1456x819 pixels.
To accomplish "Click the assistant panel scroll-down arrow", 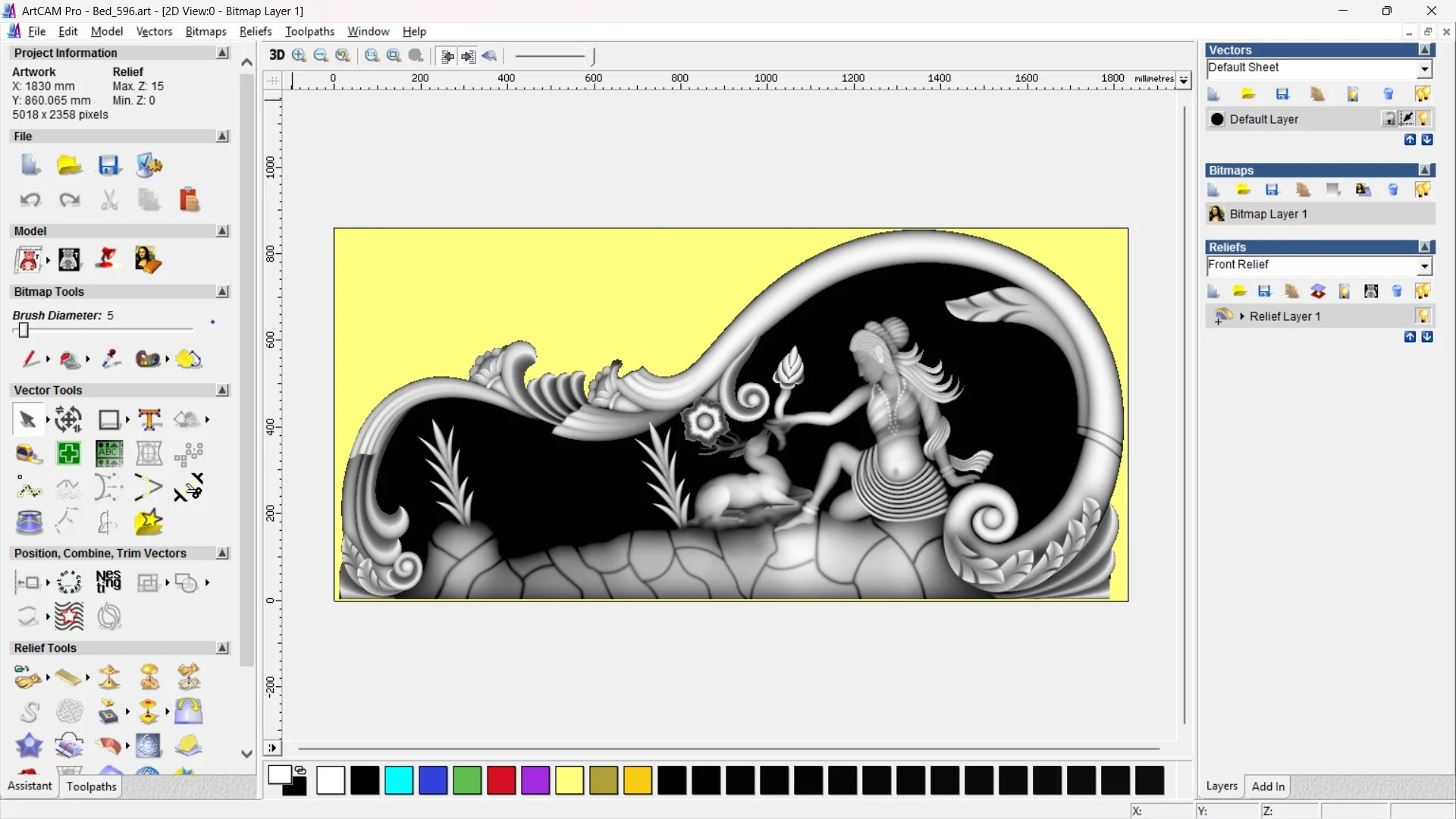I will tap(246, 754).
